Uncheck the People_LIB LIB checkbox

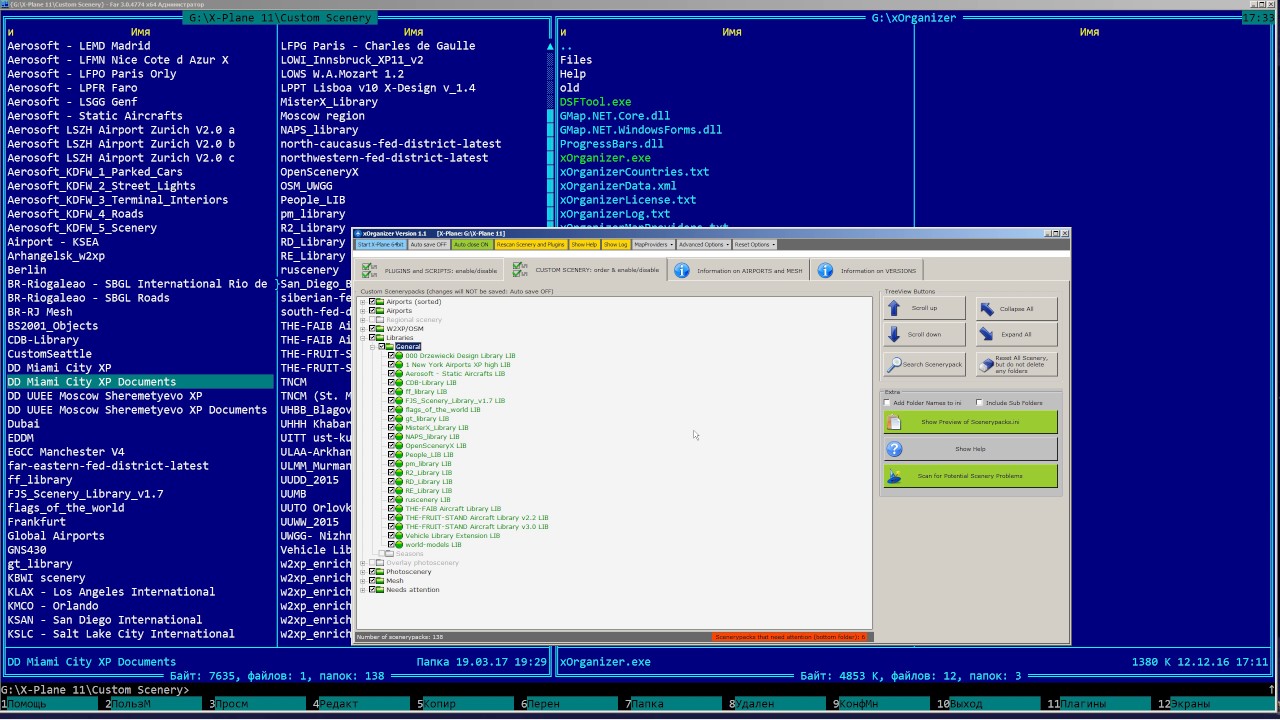pyautogui.click(x=391, y=454)
